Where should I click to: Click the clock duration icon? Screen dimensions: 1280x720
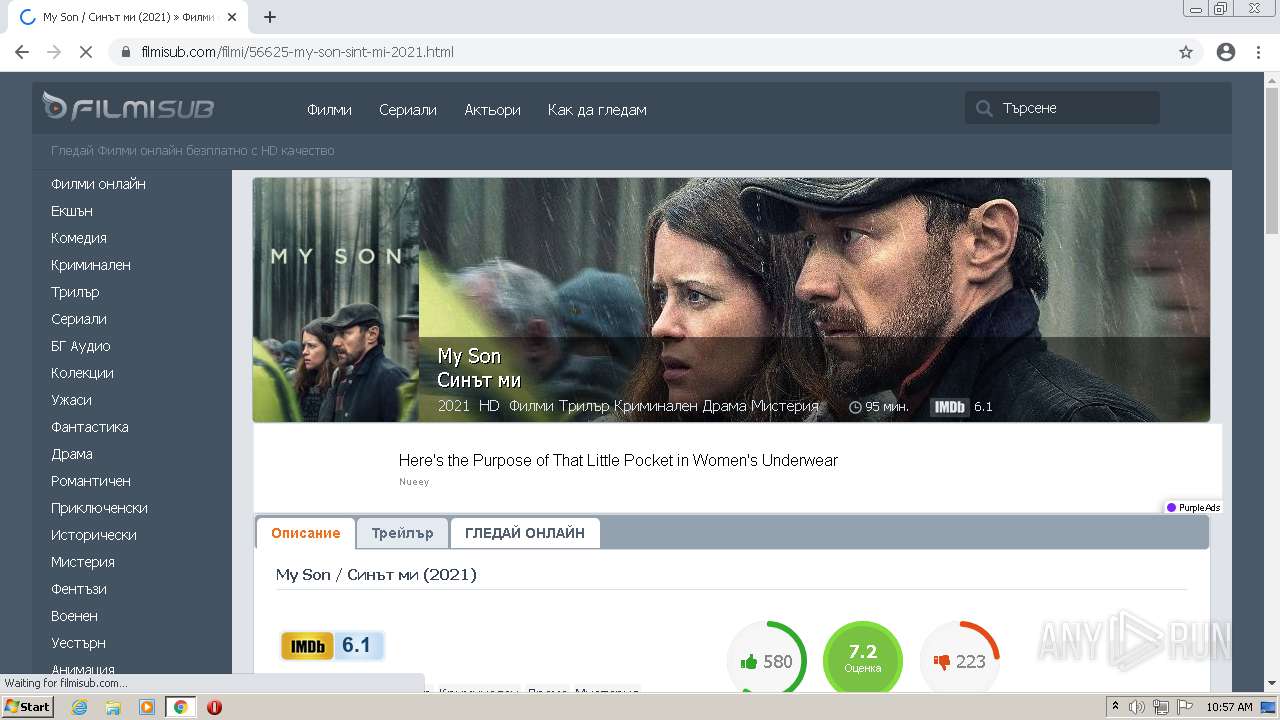pyautogui.click(x=855, y=407)
